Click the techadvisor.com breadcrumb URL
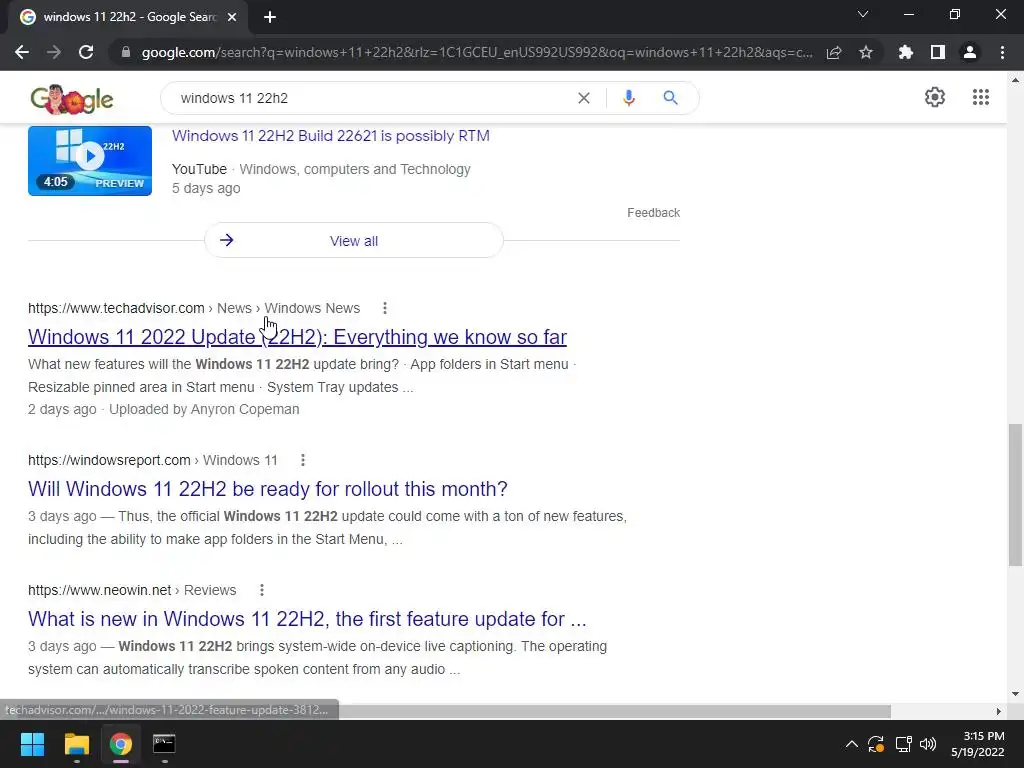 116,308
